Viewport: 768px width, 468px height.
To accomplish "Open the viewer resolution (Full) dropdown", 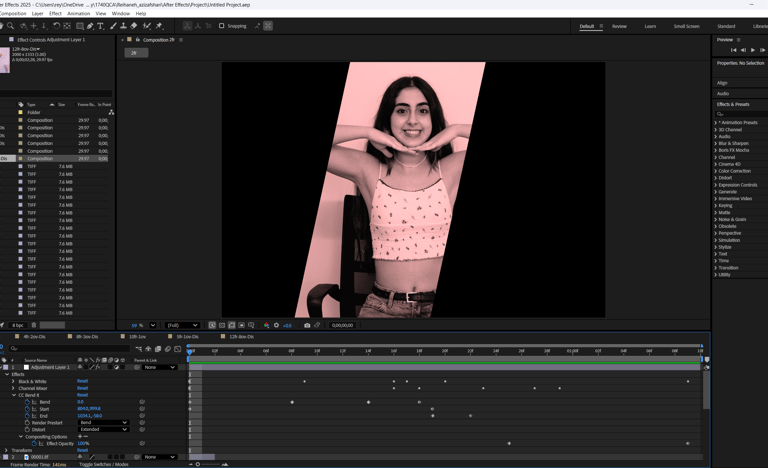I will pos(181,325).
